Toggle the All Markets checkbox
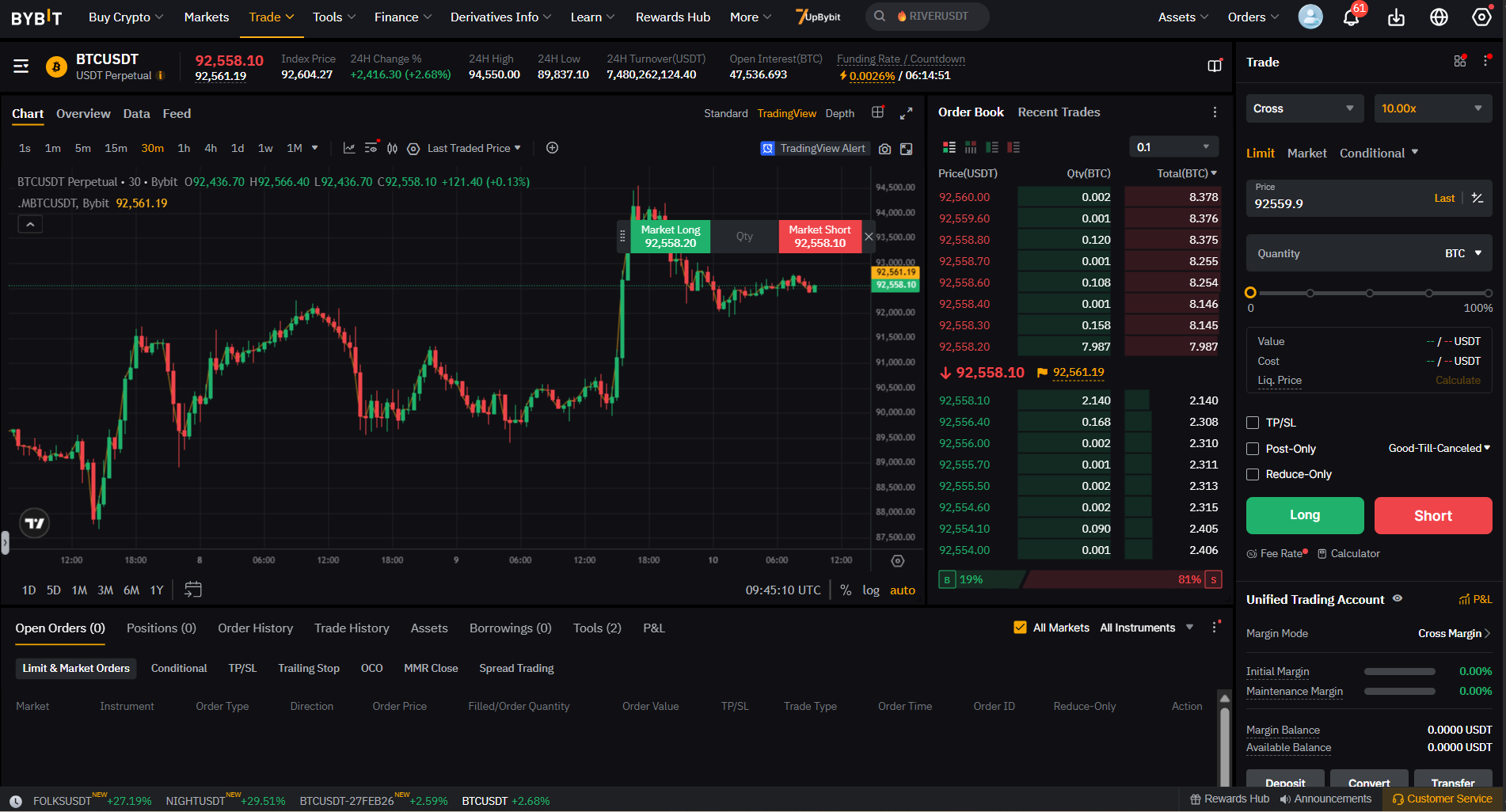 coord(1021,627)
